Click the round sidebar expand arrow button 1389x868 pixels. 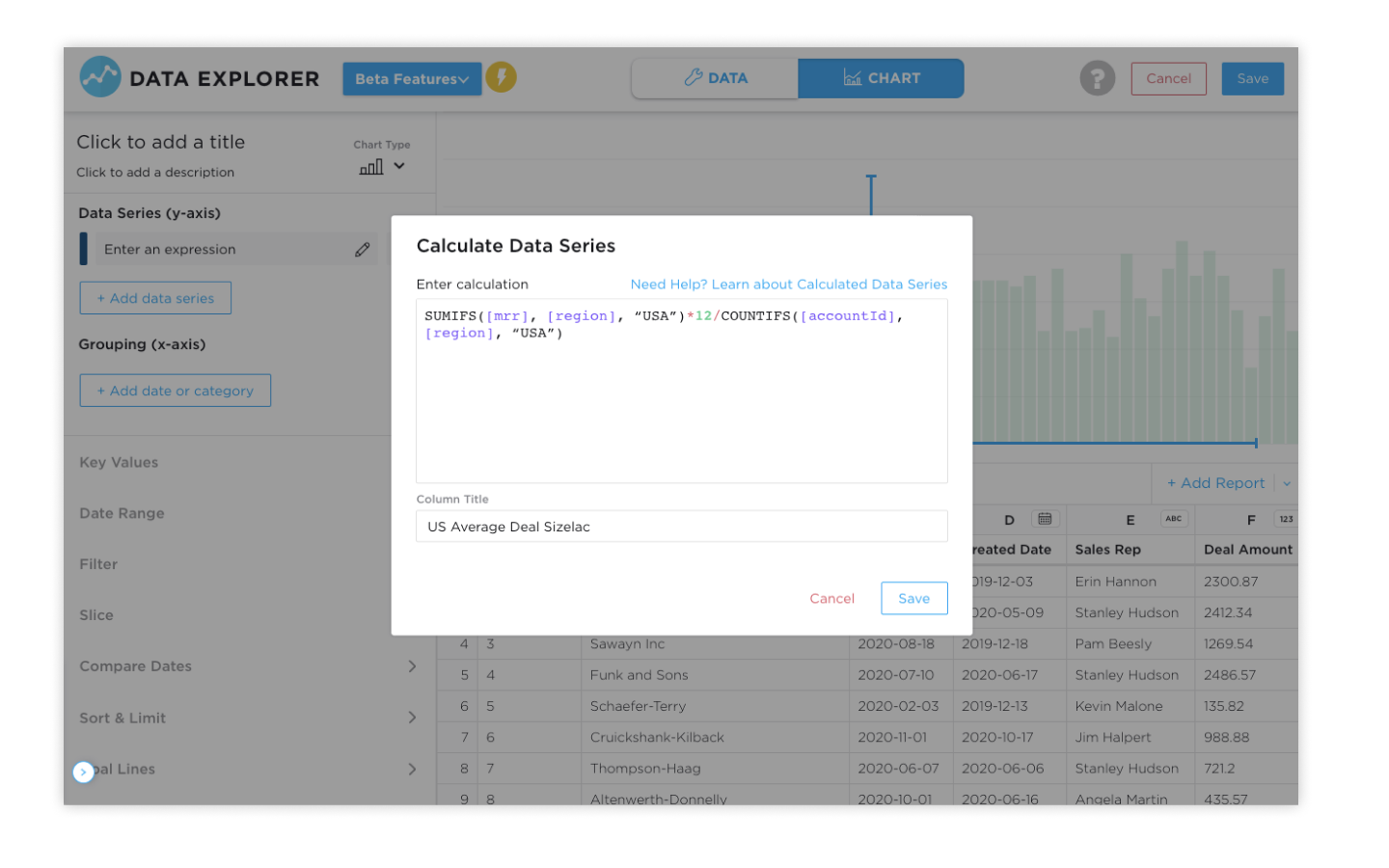[84, 772]
